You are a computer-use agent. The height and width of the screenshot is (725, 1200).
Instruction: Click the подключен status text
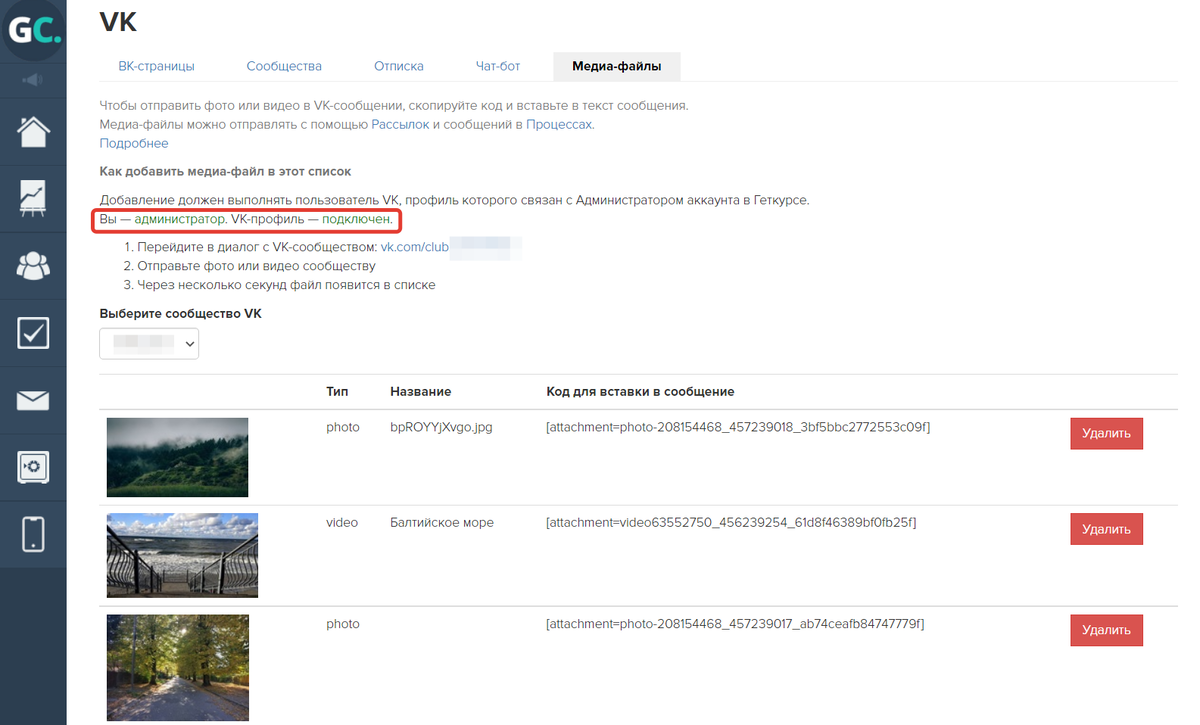click(x=356, y=219)
